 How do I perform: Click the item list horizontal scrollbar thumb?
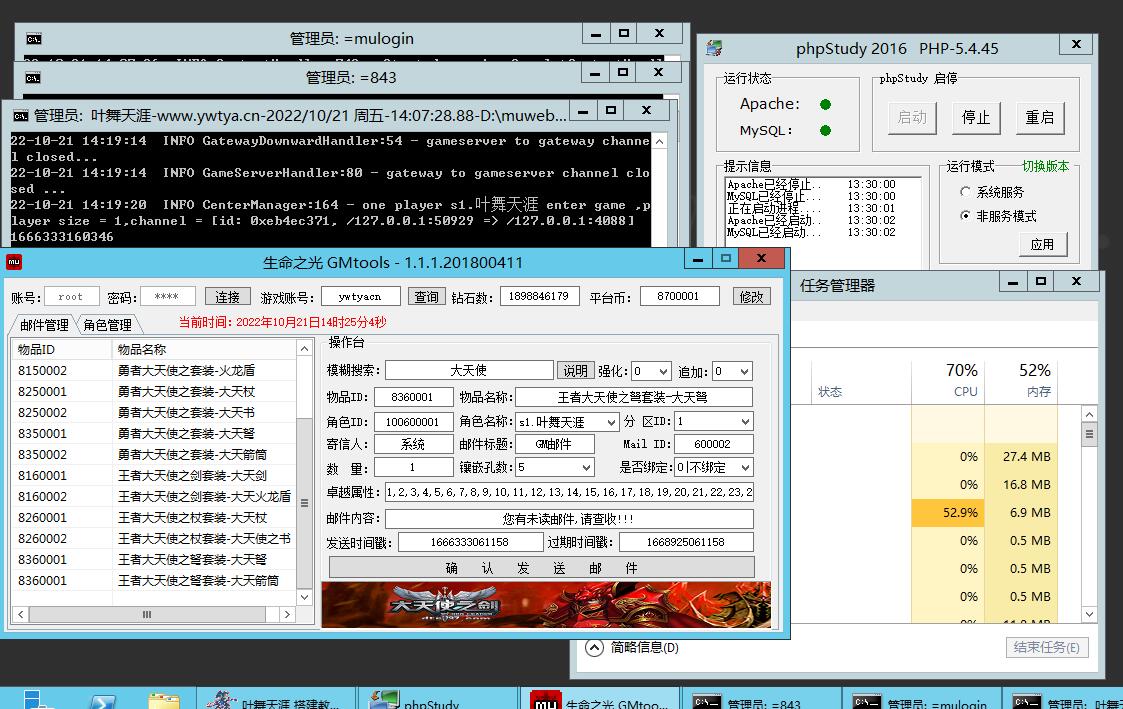click(147, 614)
